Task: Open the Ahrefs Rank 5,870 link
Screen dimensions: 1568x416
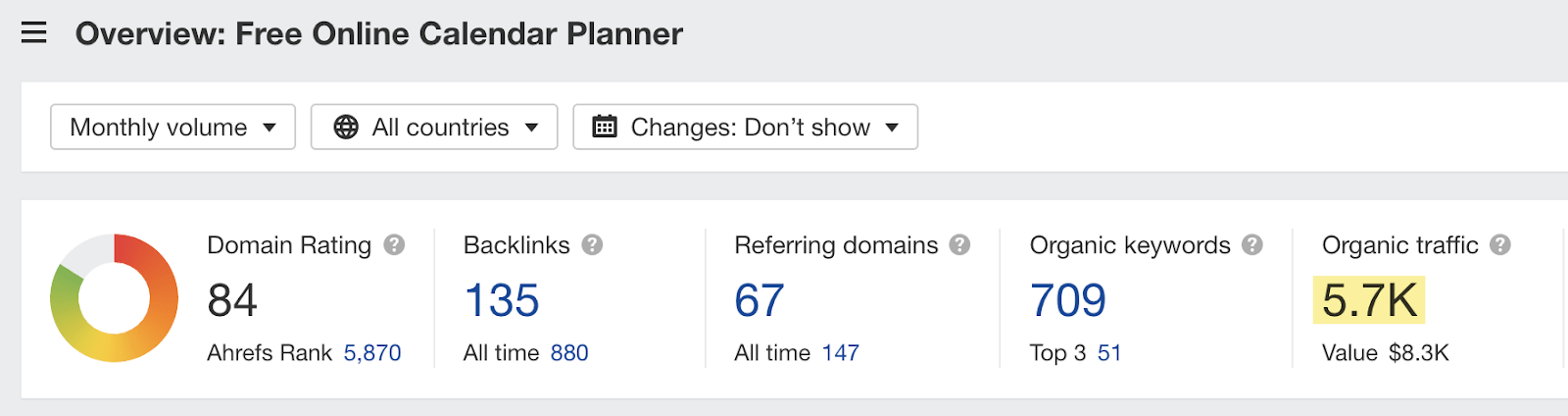Action: [x=371, y=353]
